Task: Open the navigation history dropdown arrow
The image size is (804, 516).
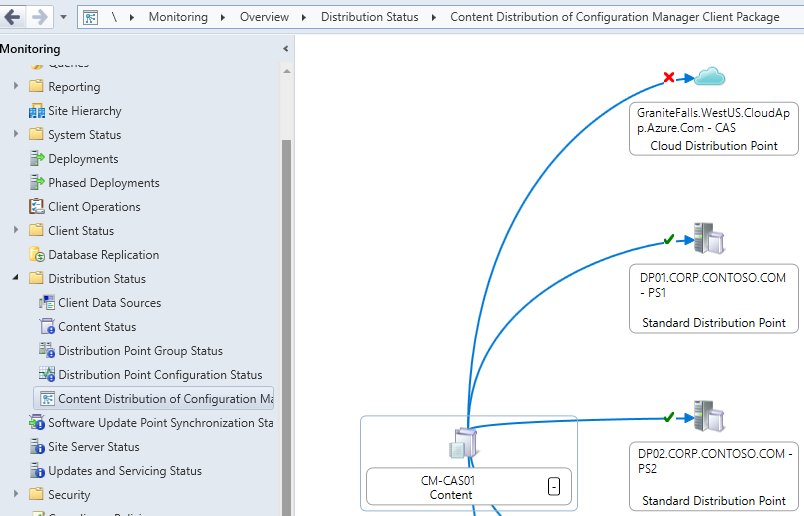Action: point(64,17)
